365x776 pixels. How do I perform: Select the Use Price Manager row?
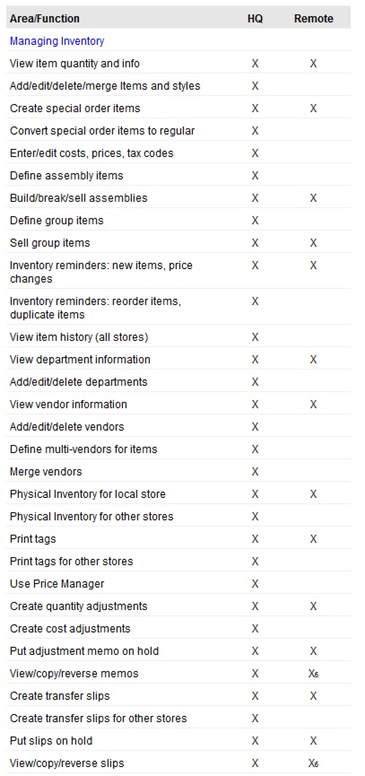point(179,584)
